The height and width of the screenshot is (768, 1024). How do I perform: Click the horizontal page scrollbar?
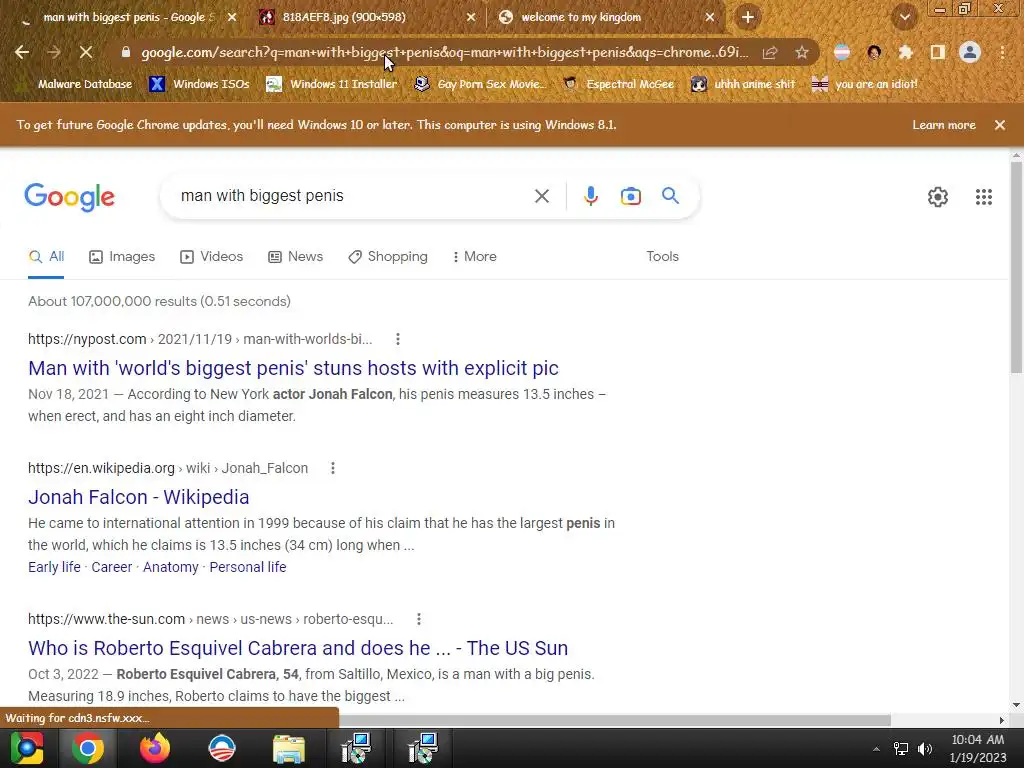[614, 720]
